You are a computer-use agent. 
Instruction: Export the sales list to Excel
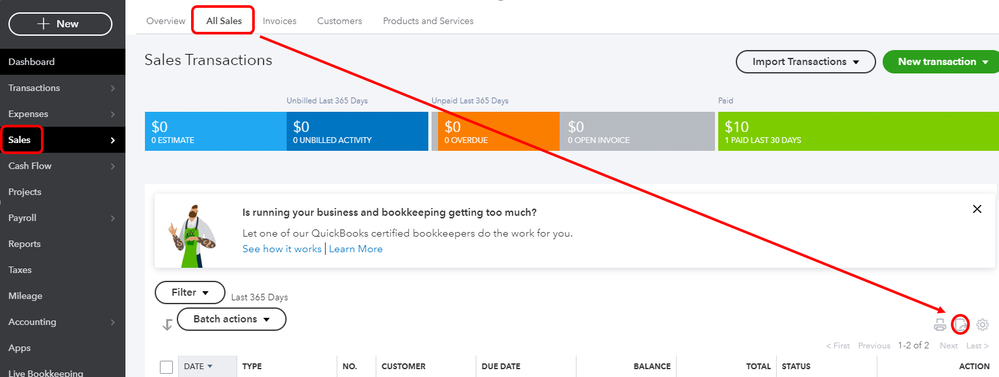(x=961, y=325)
